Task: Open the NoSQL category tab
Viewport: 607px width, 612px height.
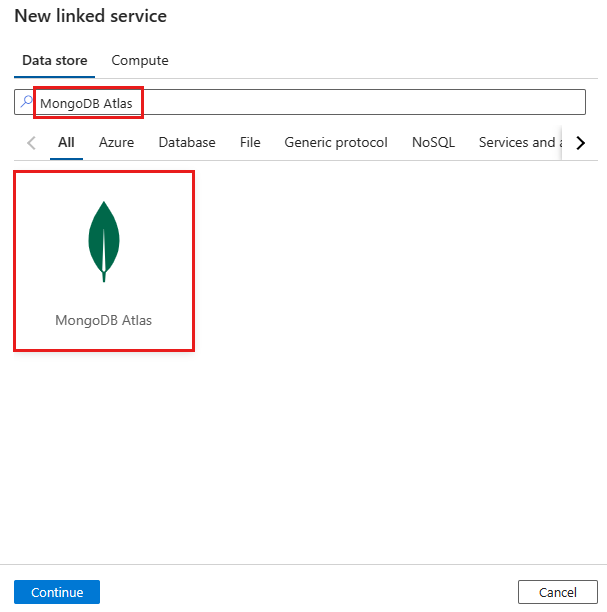Action: (433, 142)
